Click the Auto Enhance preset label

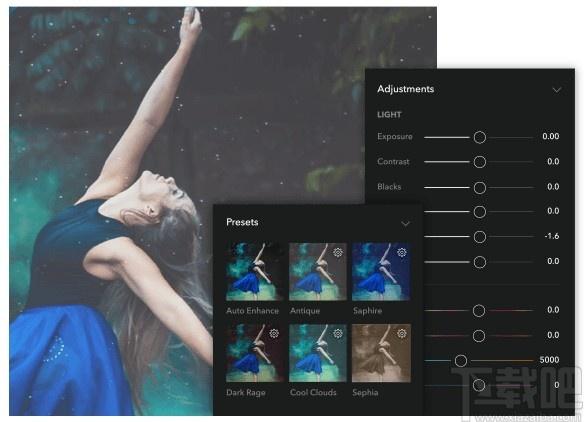tap(253, 311)
